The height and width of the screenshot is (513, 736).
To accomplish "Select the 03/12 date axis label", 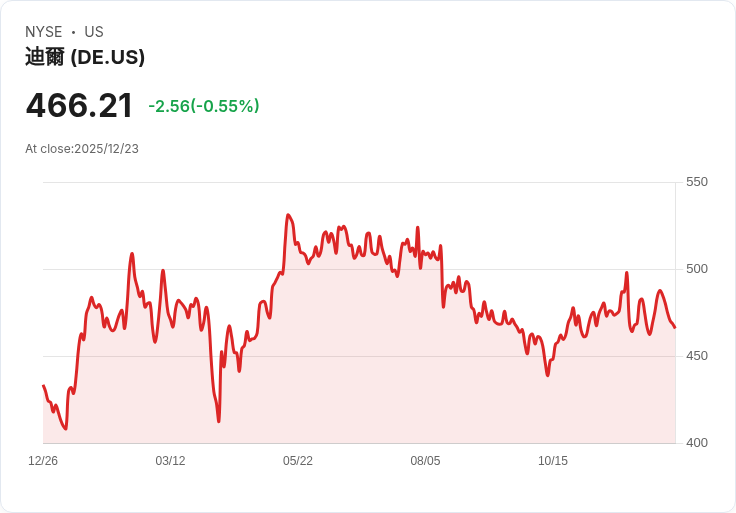I will pos(170,461).
